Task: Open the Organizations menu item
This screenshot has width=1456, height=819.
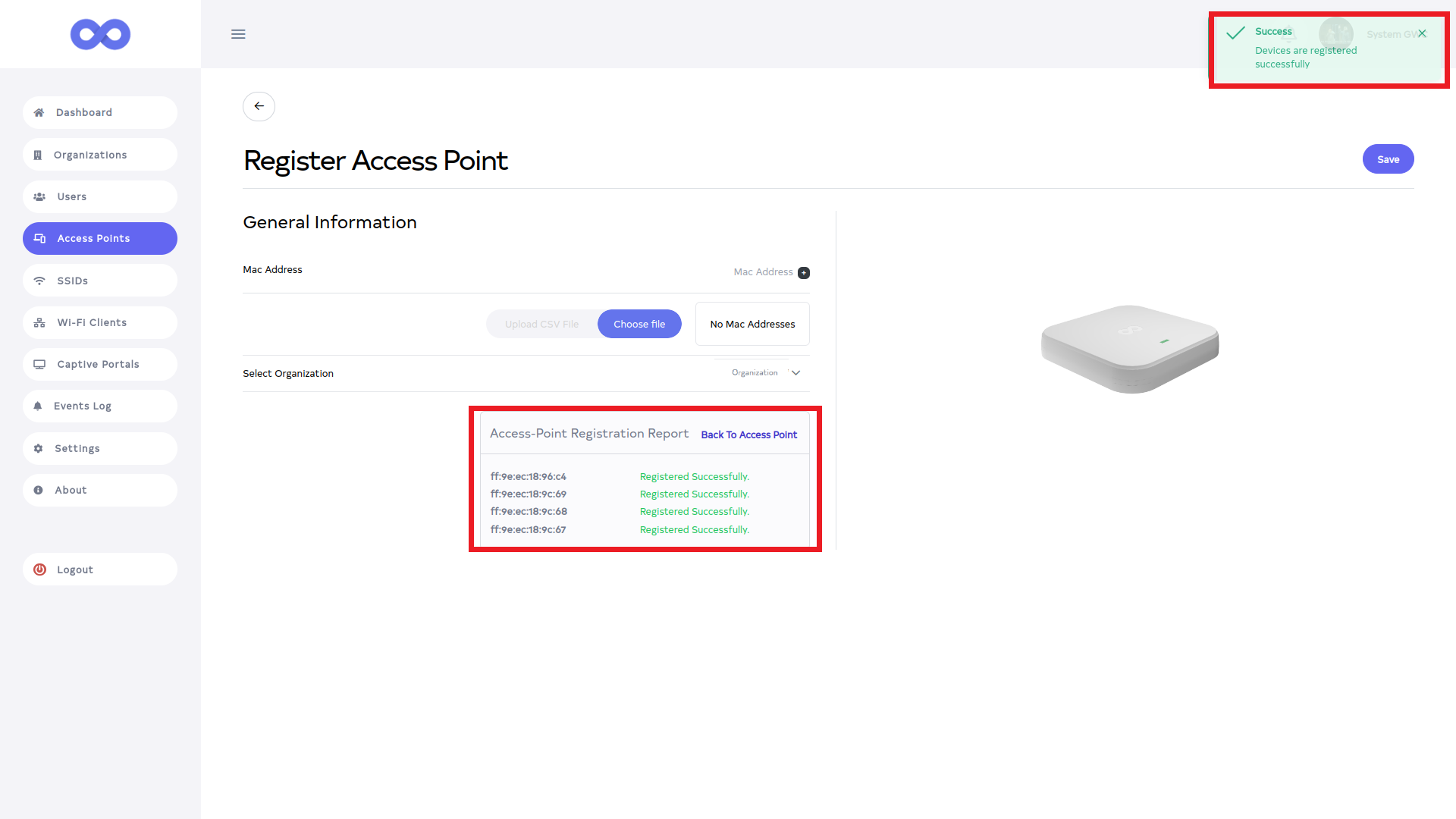Action: [90, 155]
